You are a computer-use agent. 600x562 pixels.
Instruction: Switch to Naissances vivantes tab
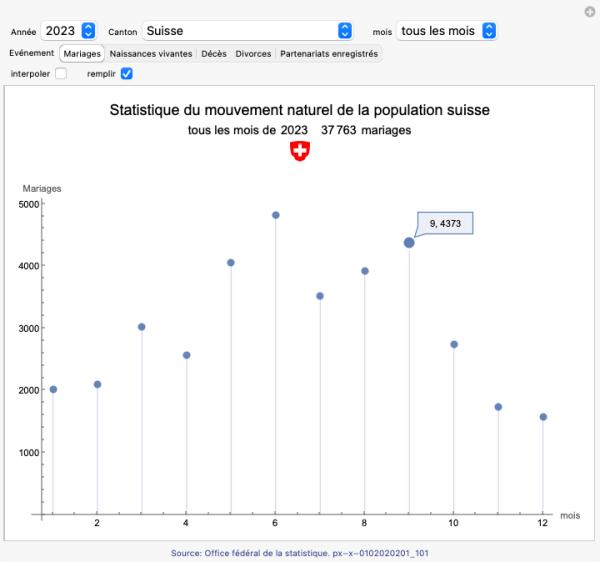point(150,53)
